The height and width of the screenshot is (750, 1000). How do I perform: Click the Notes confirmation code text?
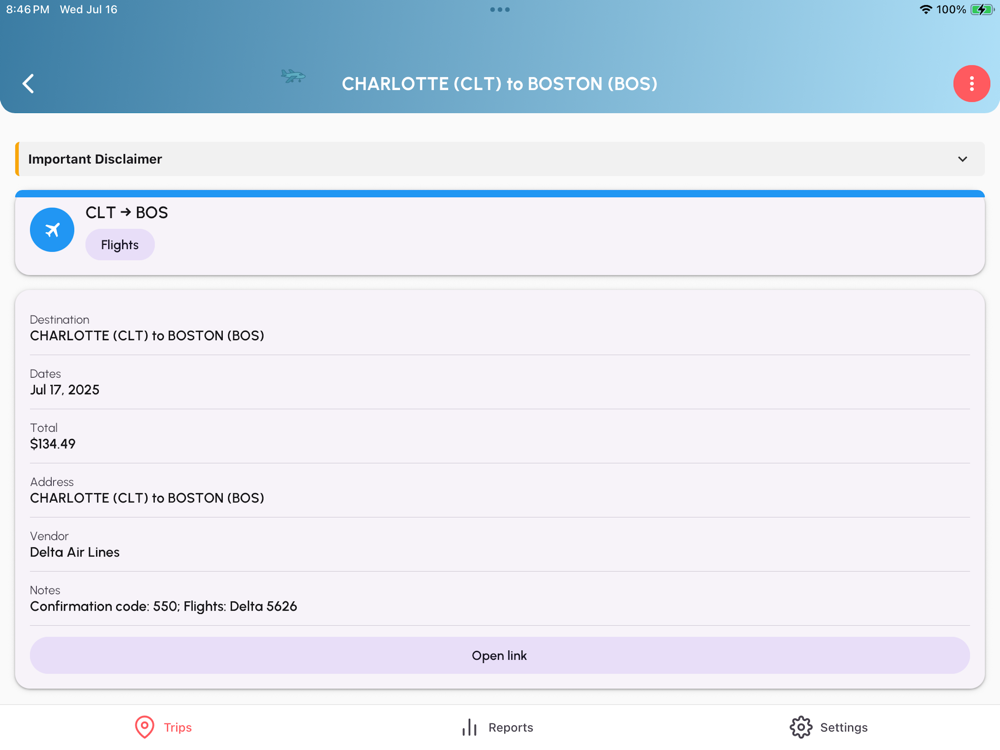163,607
